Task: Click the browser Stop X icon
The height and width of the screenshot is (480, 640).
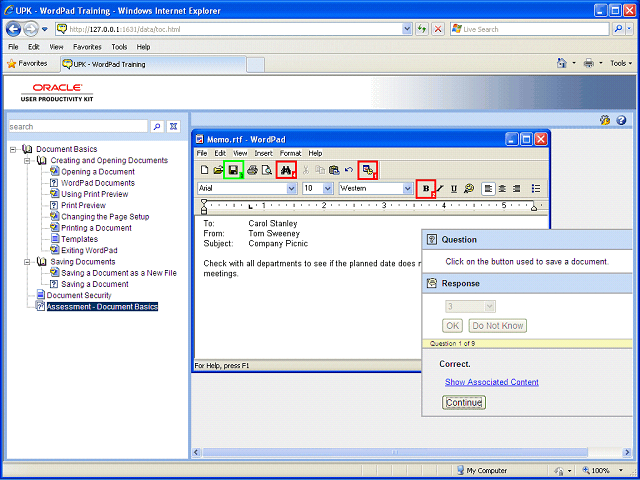Action: (438, 29)
